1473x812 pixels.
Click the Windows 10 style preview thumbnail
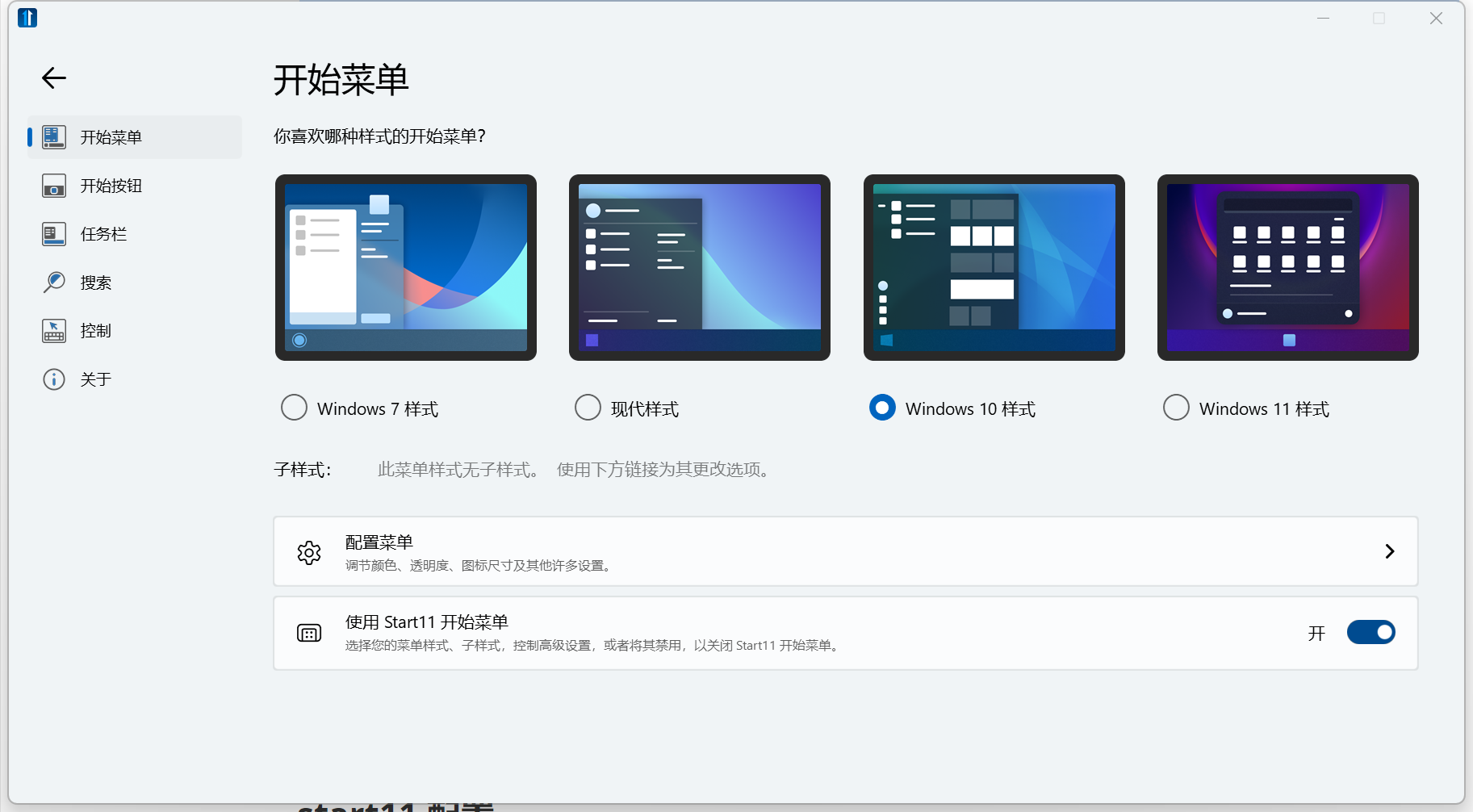pyautogui.click(x=994, y=267)
